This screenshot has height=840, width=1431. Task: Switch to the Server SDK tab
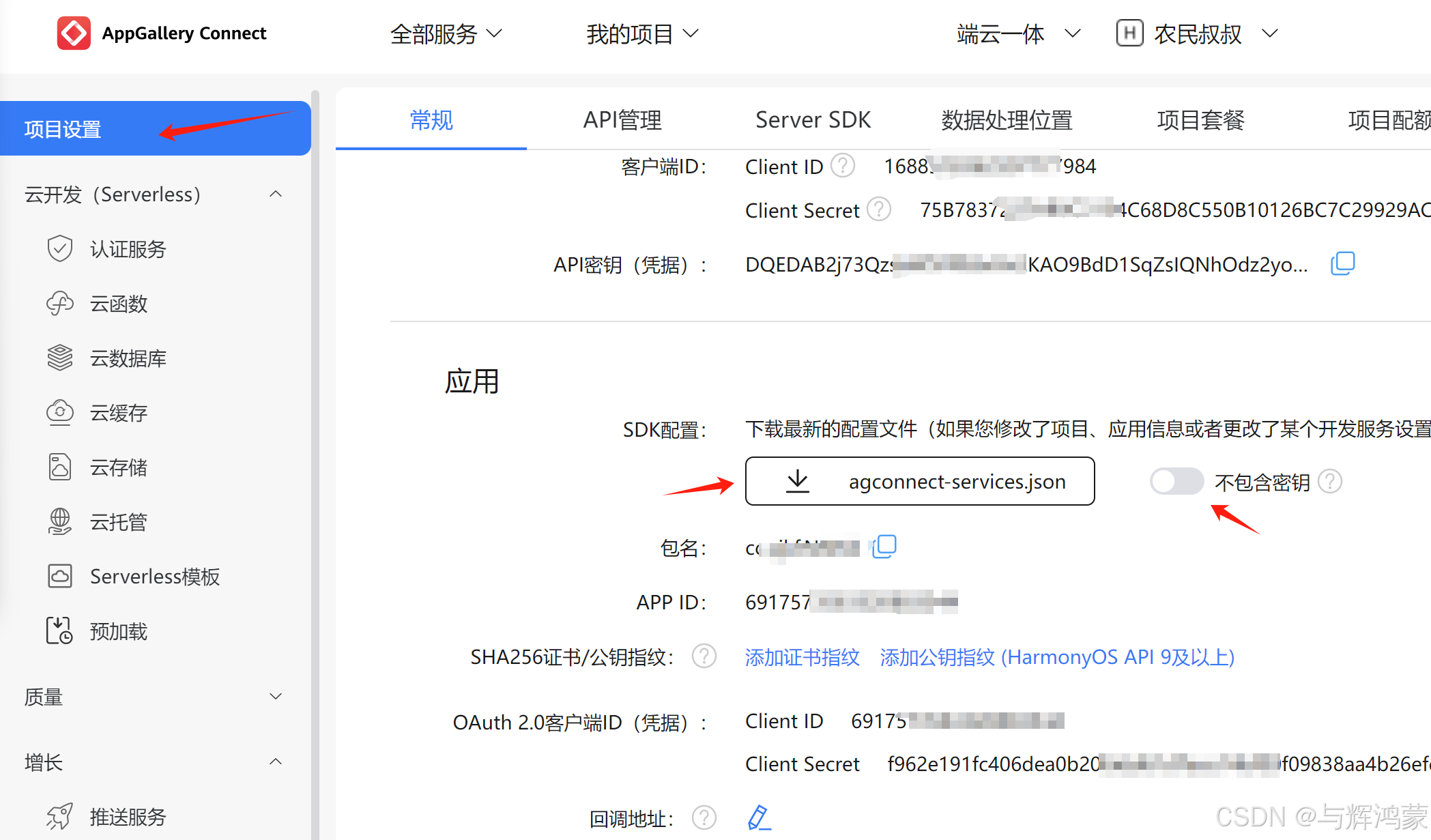click(813, 120)
